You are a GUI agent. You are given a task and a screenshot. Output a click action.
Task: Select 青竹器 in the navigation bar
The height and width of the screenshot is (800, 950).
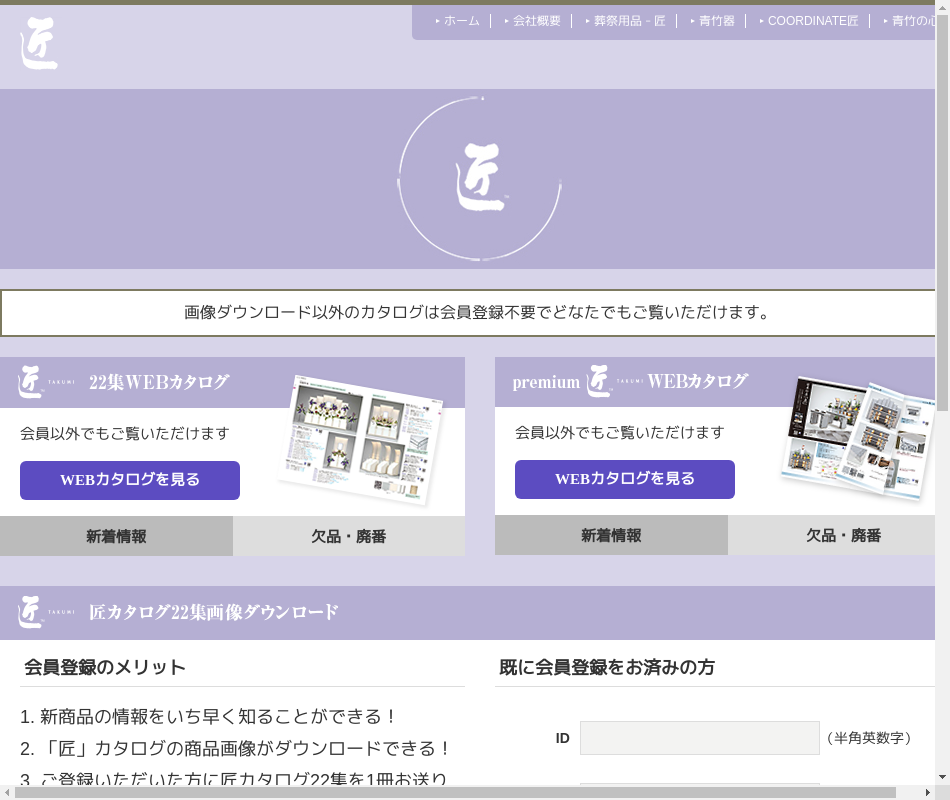pos(716,21)
